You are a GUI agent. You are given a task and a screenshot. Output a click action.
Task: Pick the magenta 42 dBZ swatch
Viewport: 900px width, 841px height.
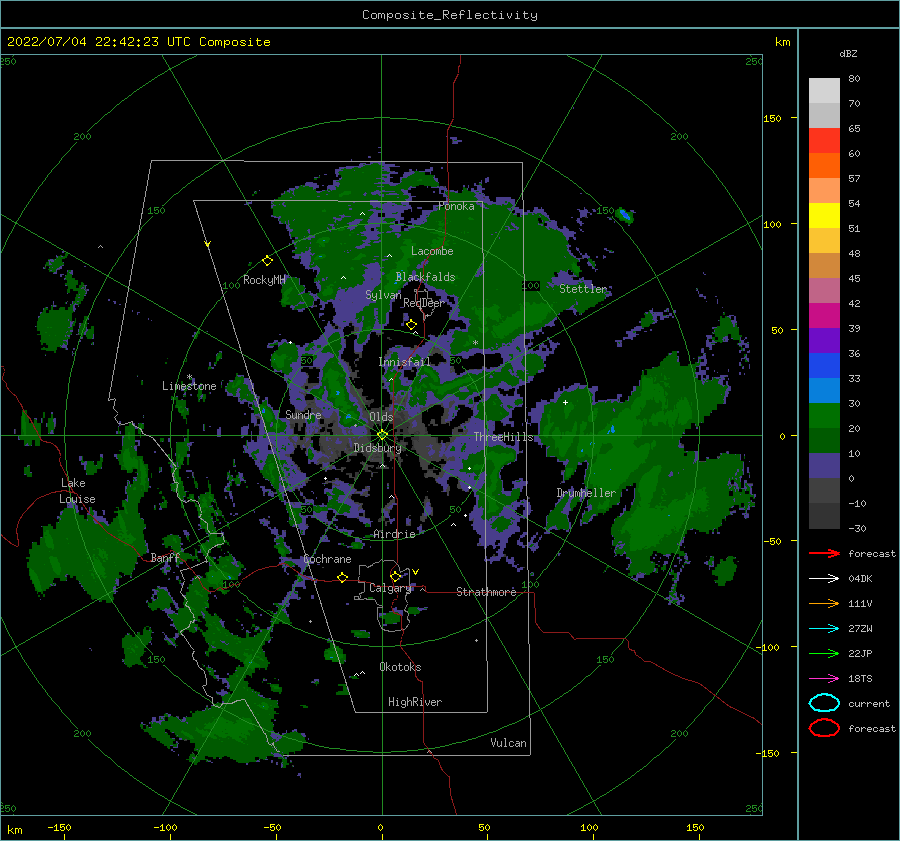pos(824,315)
